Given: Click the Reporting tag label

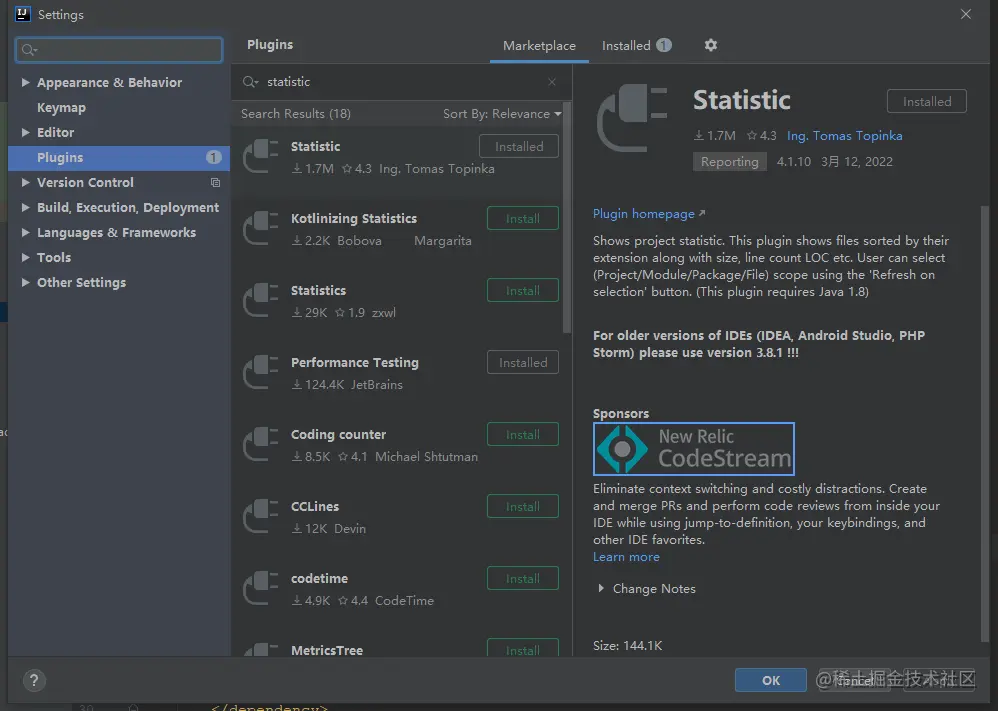Looking at the screenshot, I should 729,162.
